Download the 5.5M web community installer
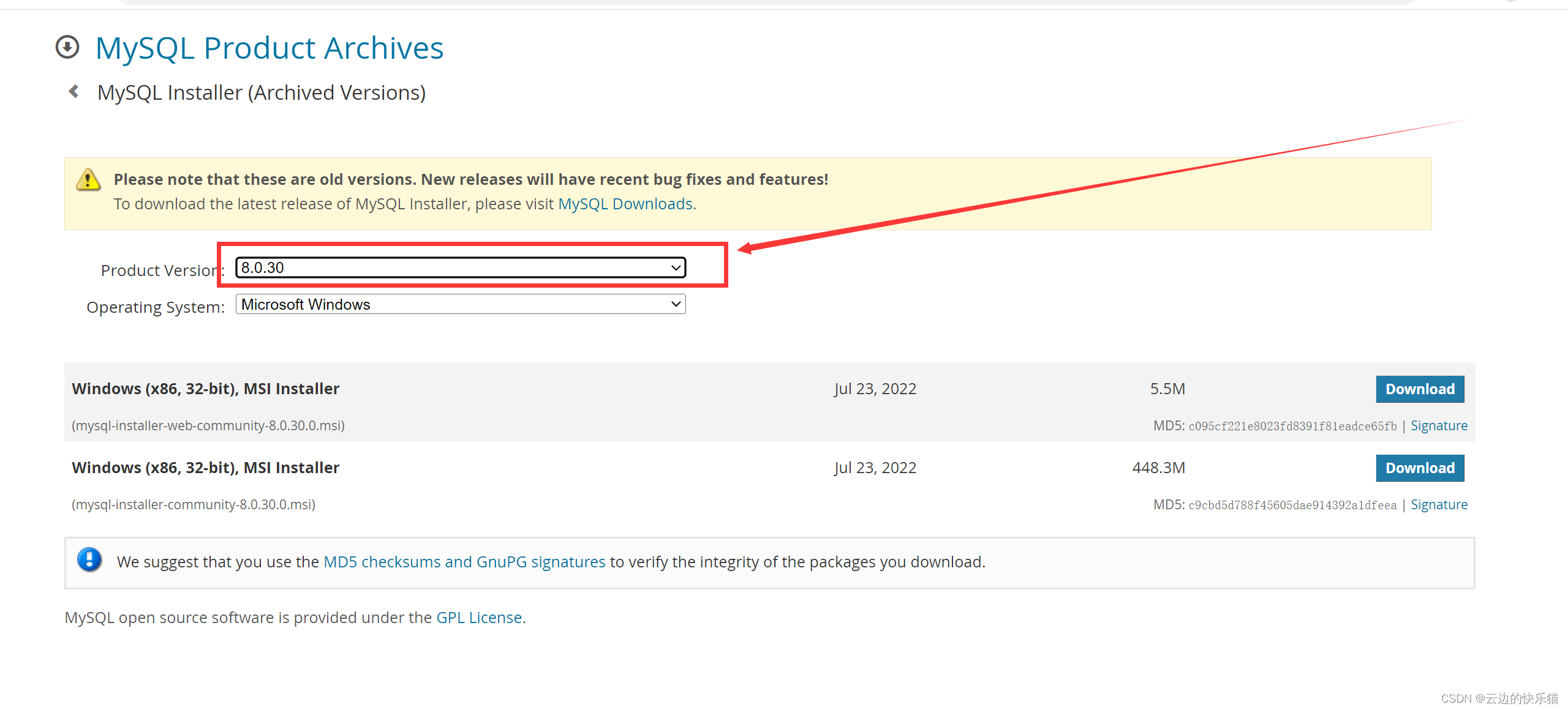Screen dimensions: 1568x710 pyautogui.click(x=1420, y=389)
